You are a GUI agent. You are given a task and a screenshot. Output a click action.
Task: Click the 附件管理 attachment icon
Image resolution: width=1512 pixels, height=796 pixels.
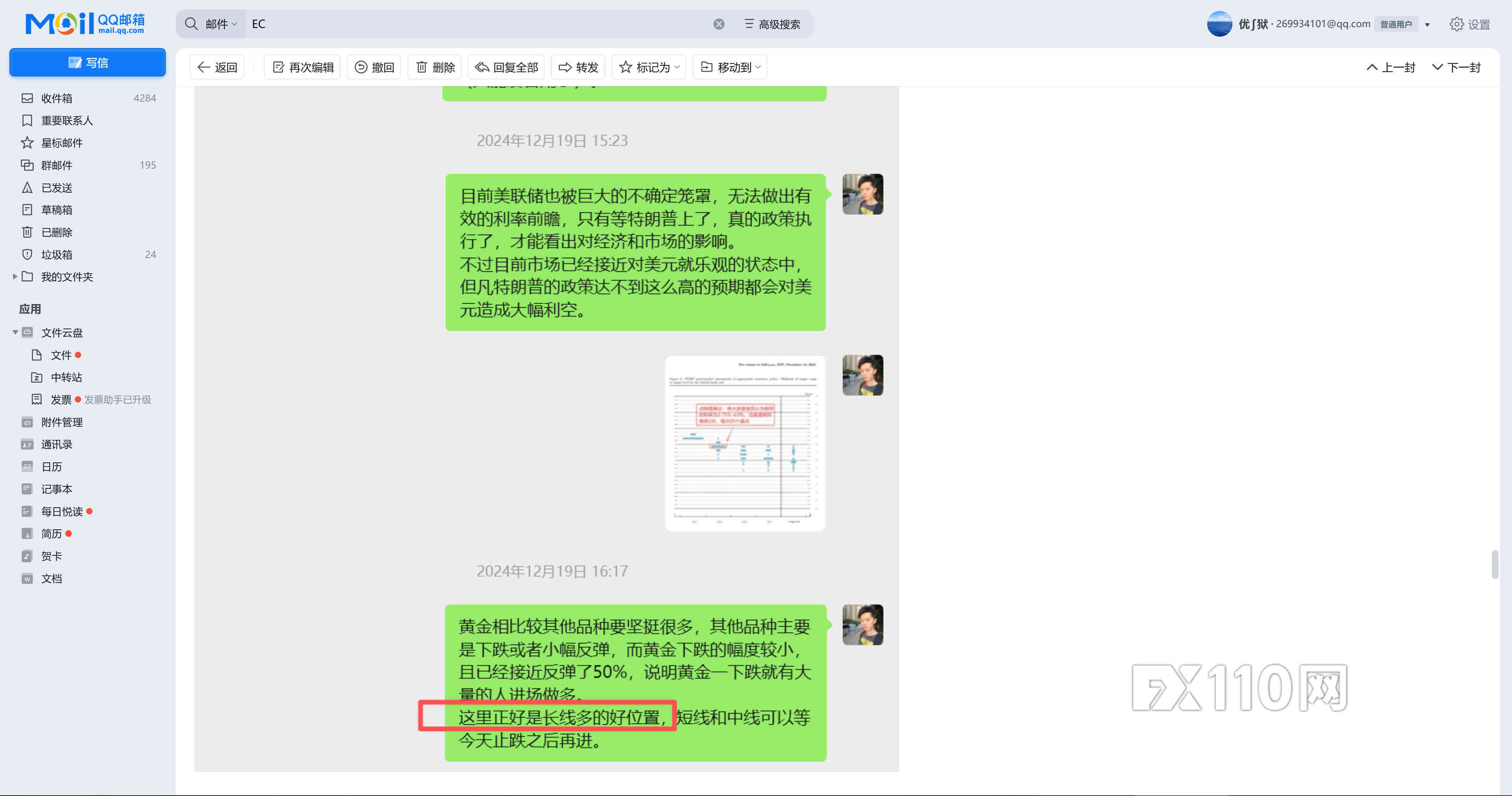[x=27, y=422]
